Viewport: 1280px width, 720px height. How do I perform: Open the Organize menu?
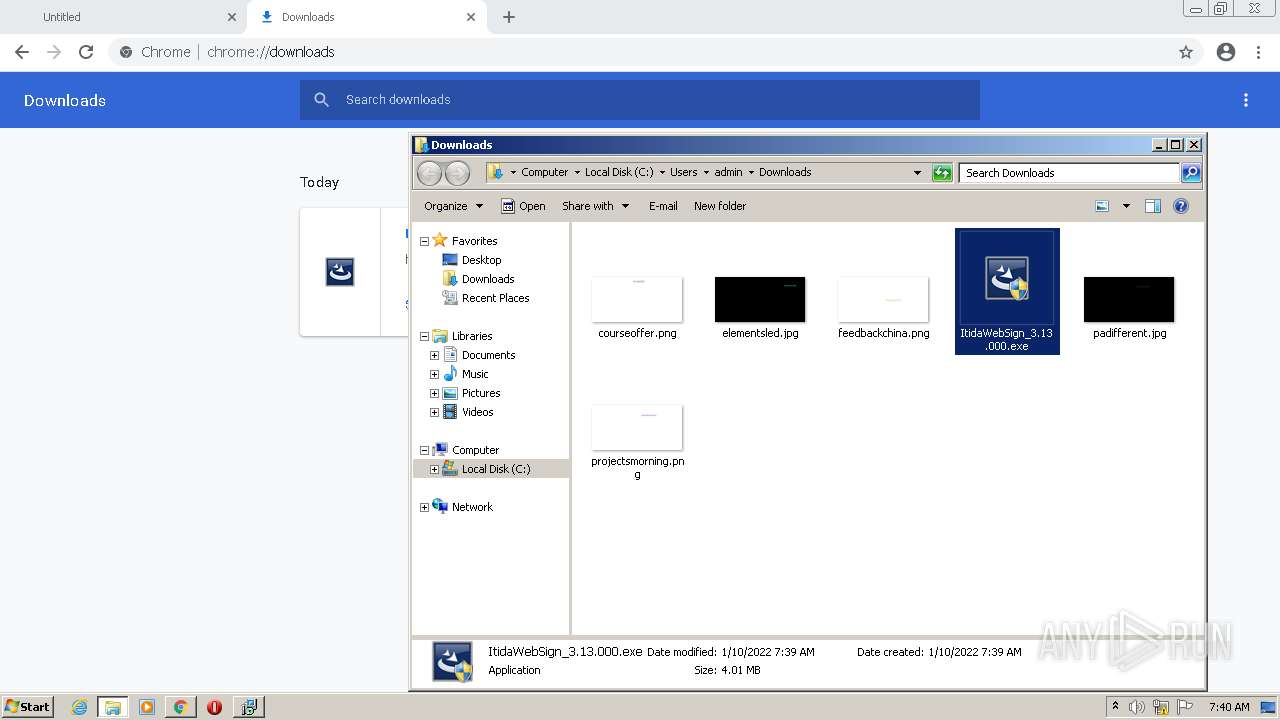point(454,206)
